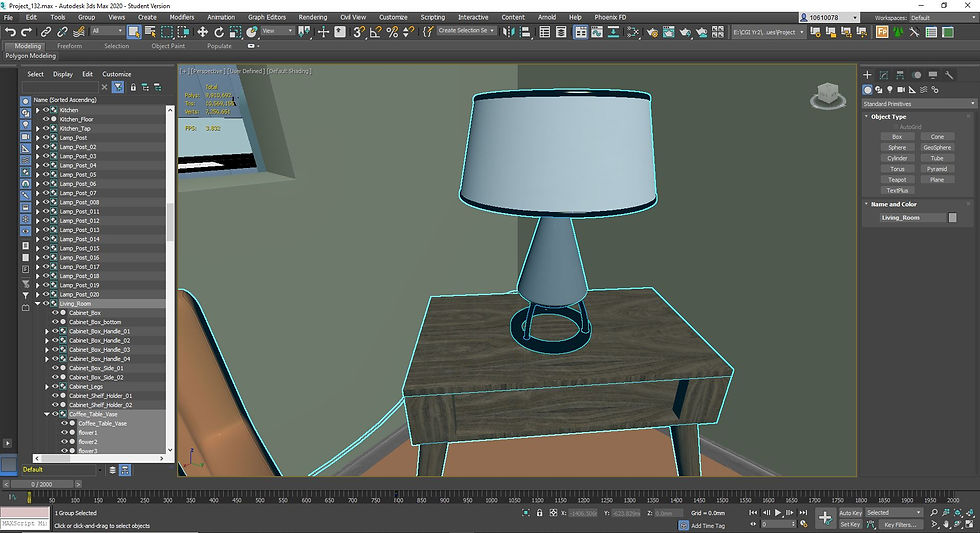
Task: Click the large Set Keys plus button
Action: click(825, 517)
